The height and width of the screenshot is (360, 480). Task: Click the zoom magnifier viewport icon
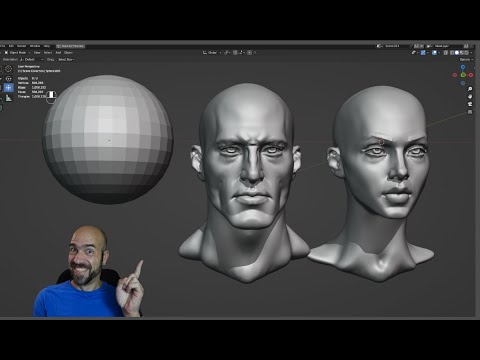coord(470,89)
